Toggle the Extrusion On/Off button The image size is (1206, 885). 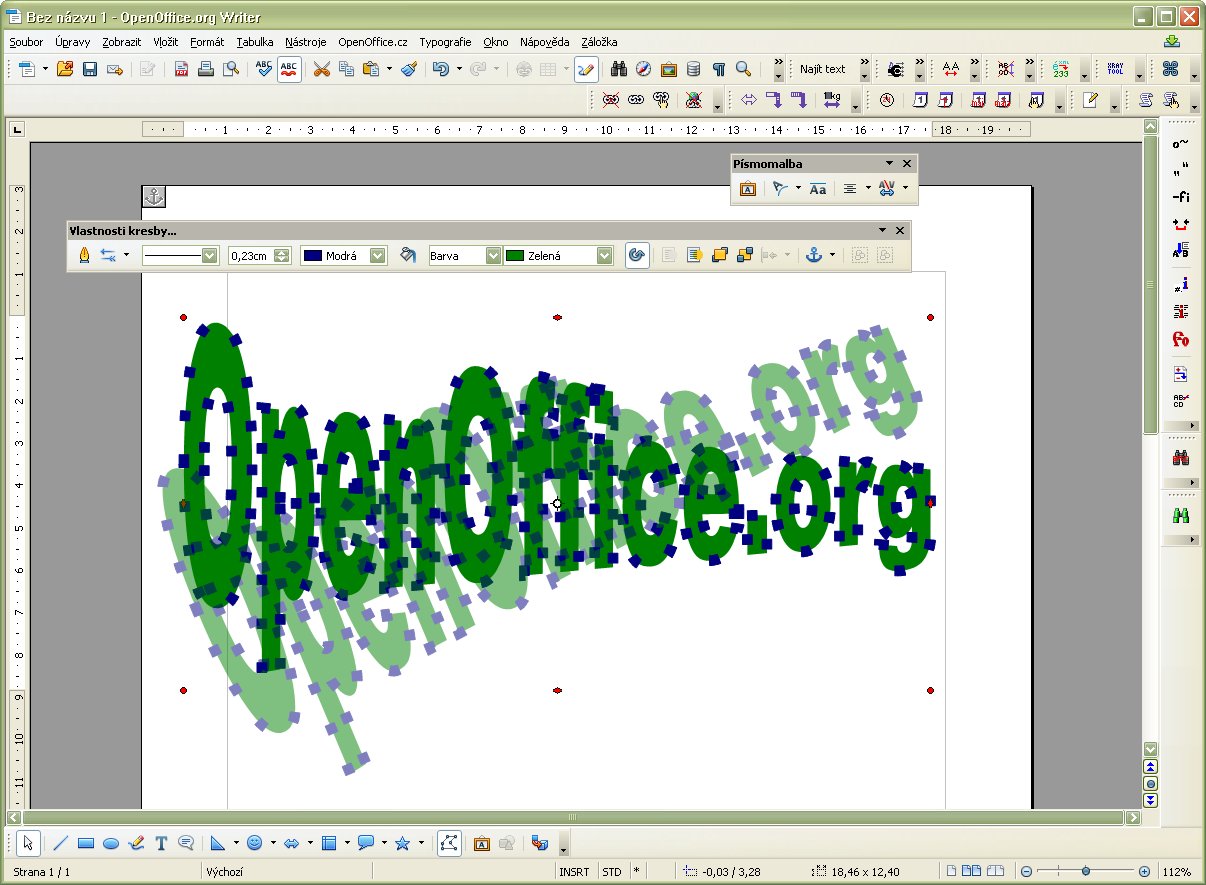[540, 843]
